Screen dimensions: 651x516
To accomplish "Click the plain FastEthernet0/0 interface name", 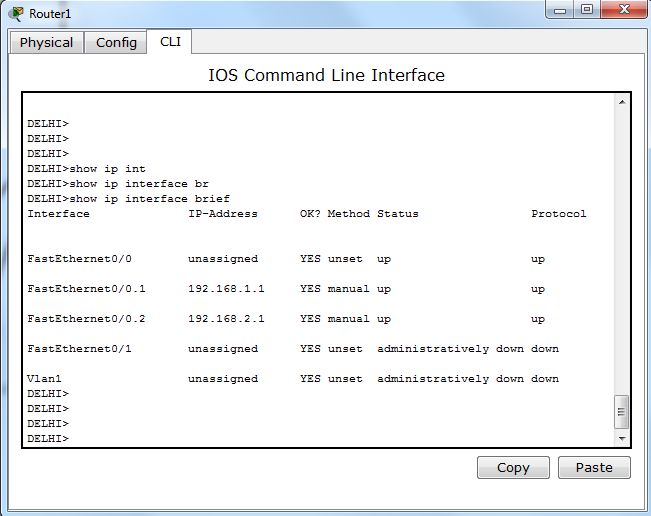I will click(79, 259).
